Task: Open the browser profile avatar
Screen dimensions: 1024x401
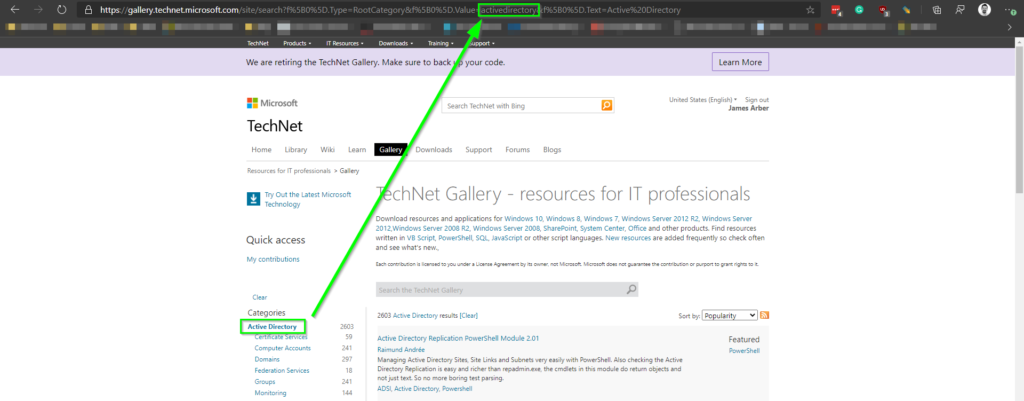Action: 984,10
